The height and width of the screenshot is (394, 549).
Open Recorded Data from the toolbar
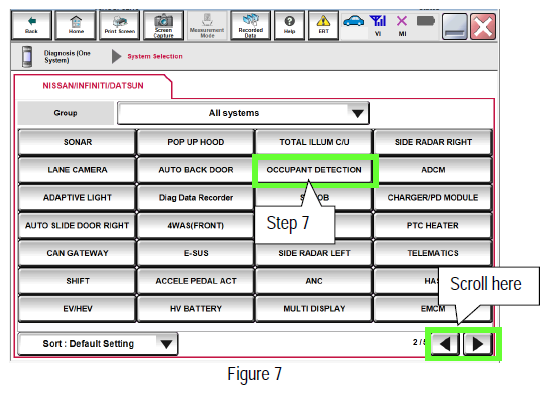point(251,25)
